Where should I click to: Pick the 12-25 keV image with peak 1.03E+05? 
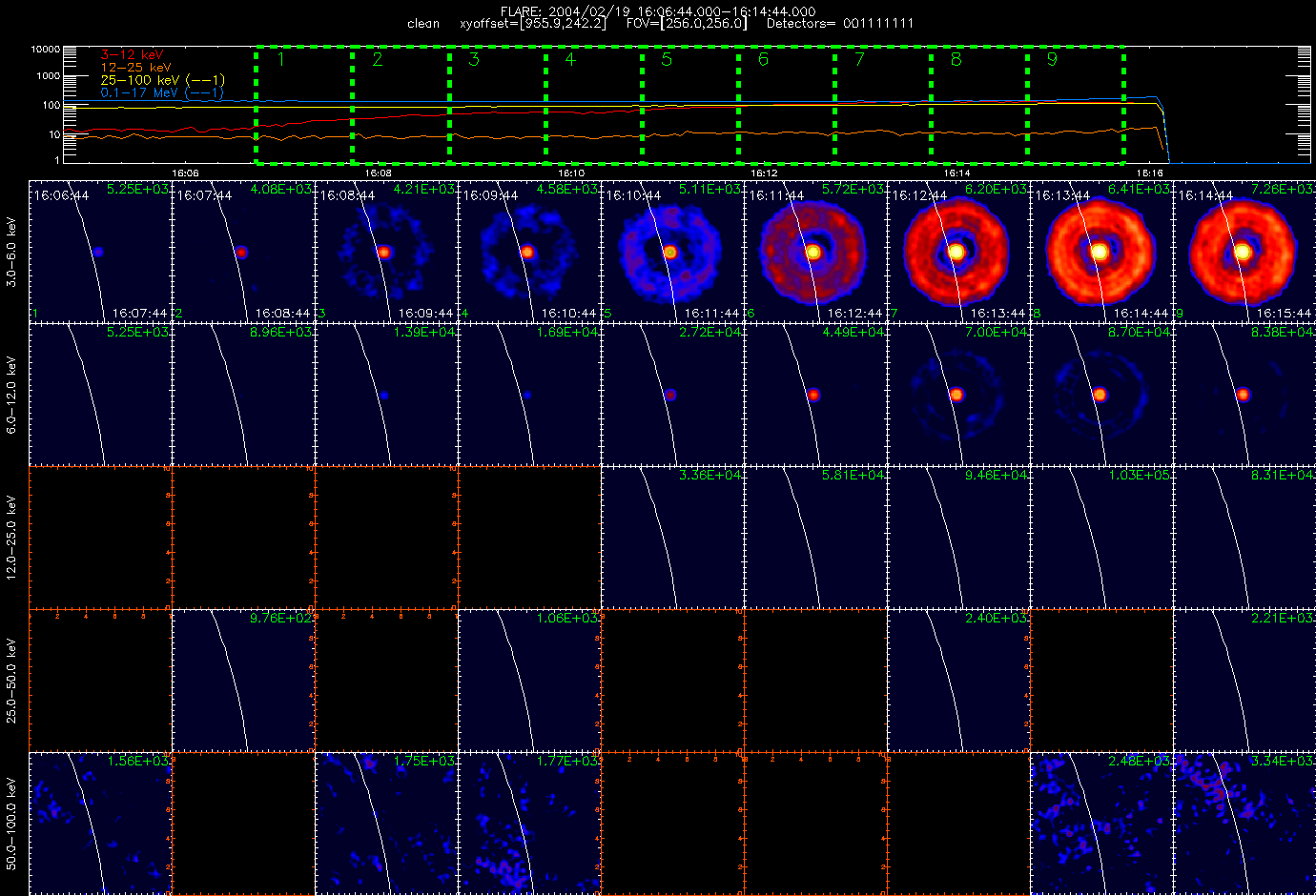pyautogui.click(x=1102, y=538)
